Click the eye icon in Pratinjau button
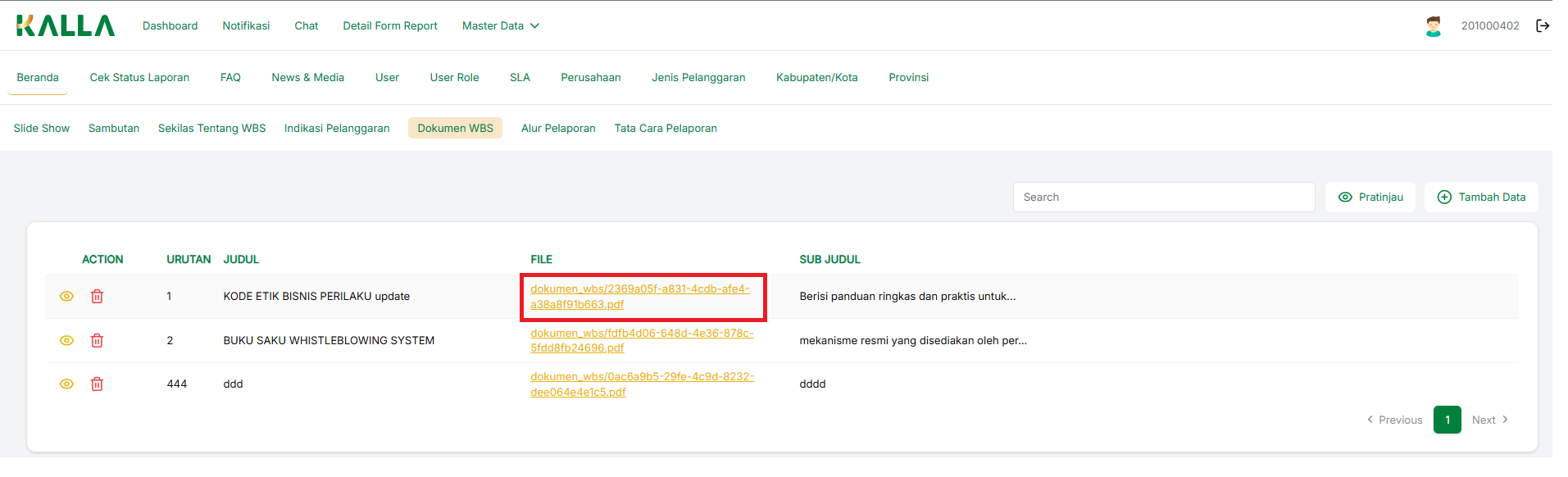 click(1345, 198)
